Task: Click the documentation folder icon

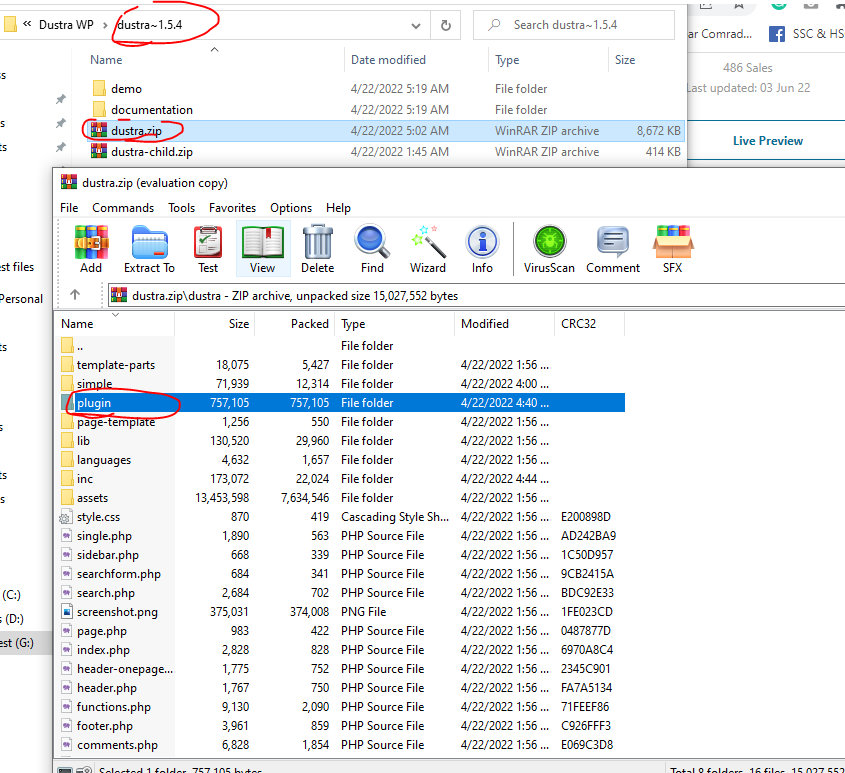Action: (99, 109)
